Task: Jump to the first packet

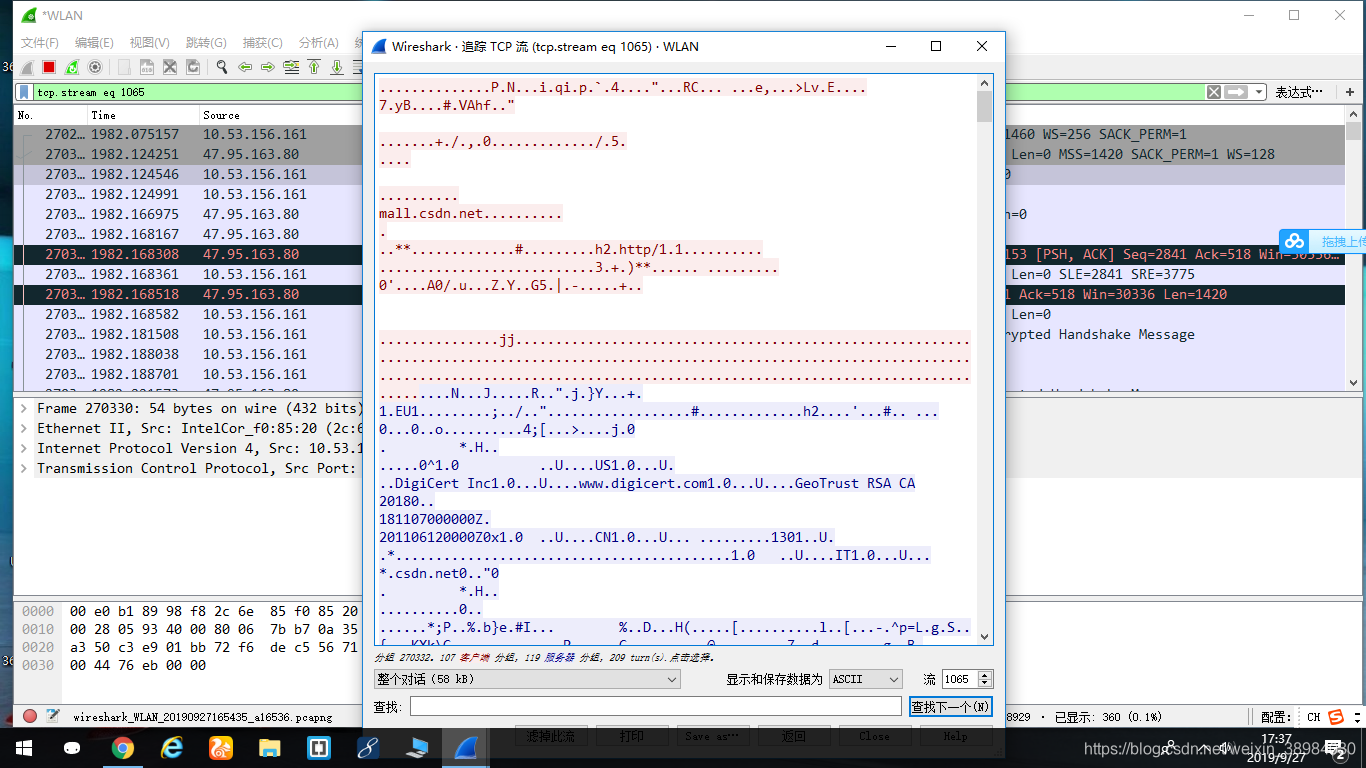Action: [314, 67]
